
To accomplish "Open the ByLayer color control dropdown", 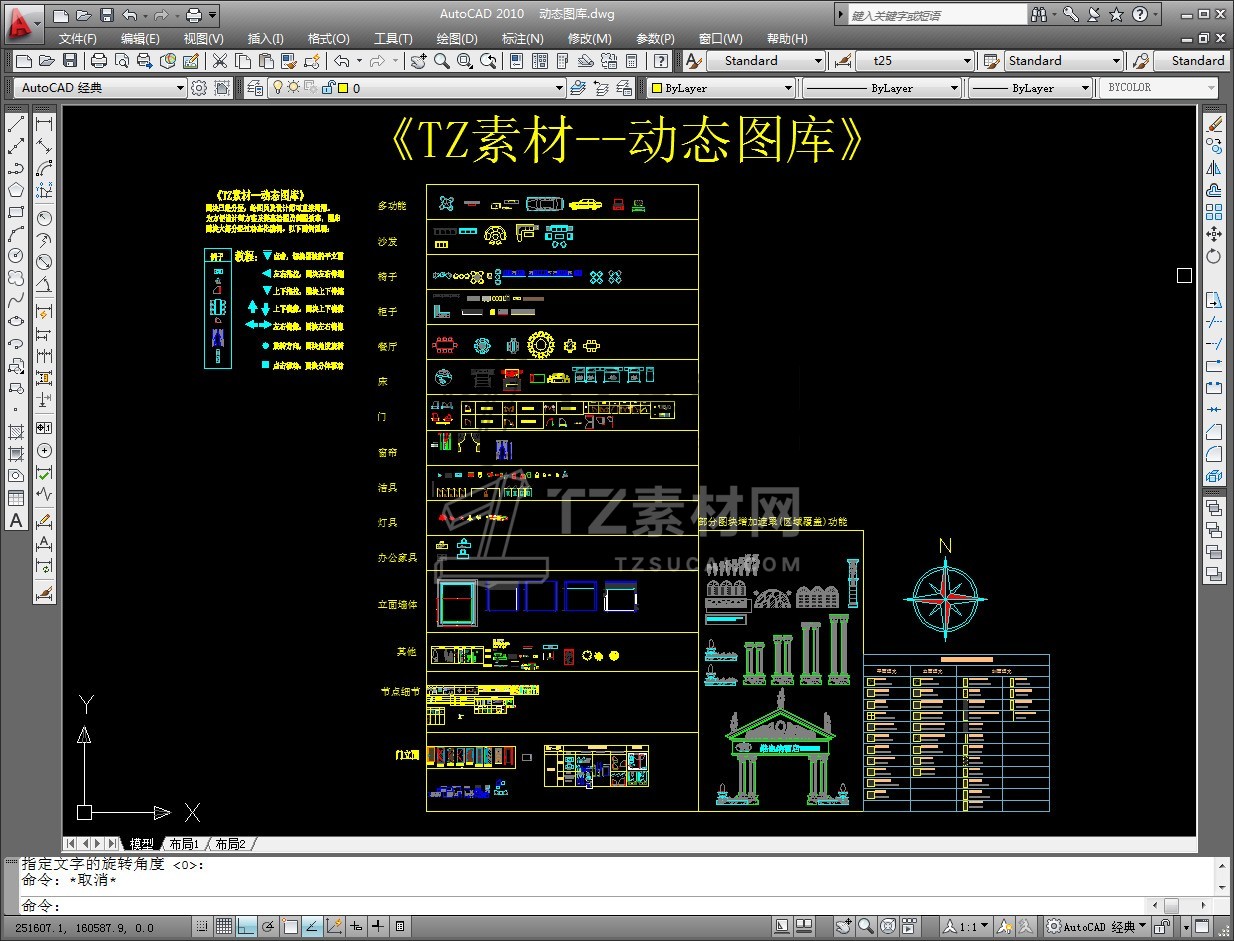I will point(720,88).
